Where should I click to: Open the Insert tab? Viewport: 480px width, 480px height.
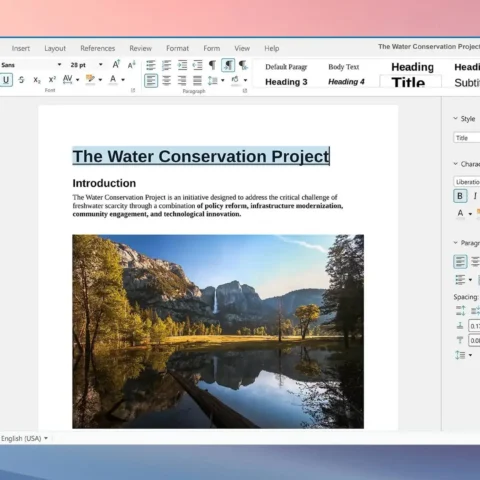pos(21,48)
